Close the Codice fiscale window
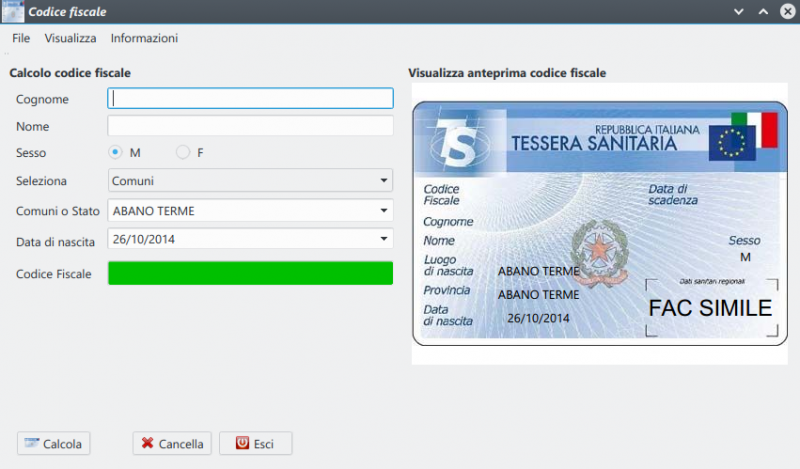The width and height of the screenshot is (800, 469). coord(786,12)
